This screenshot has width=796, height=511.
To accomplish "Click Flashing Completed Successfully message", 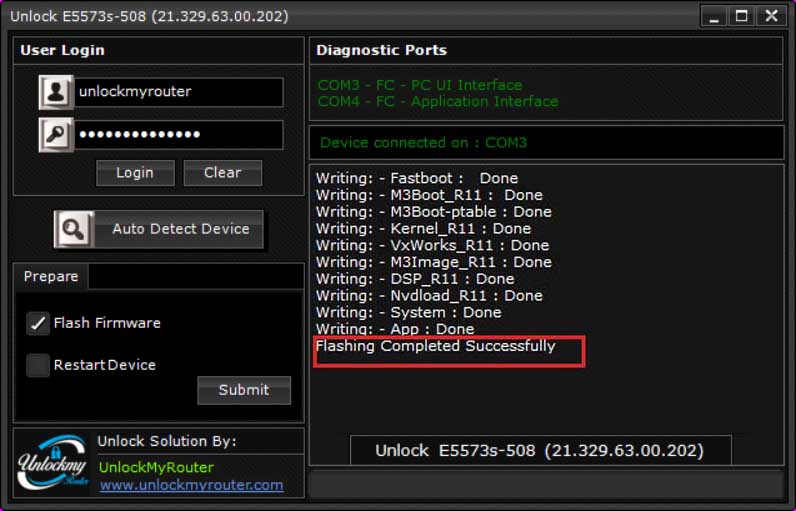I will pos(436,346).
